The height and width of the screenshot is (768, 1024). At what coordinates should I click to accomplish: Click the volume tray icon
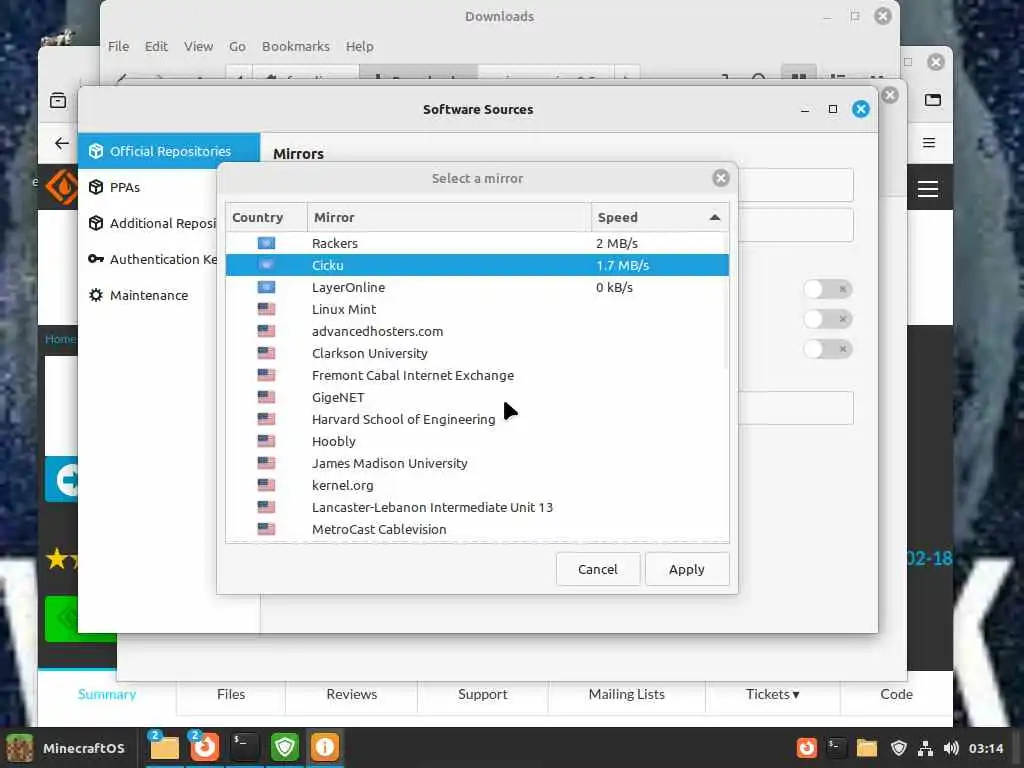tap(952, 748)
